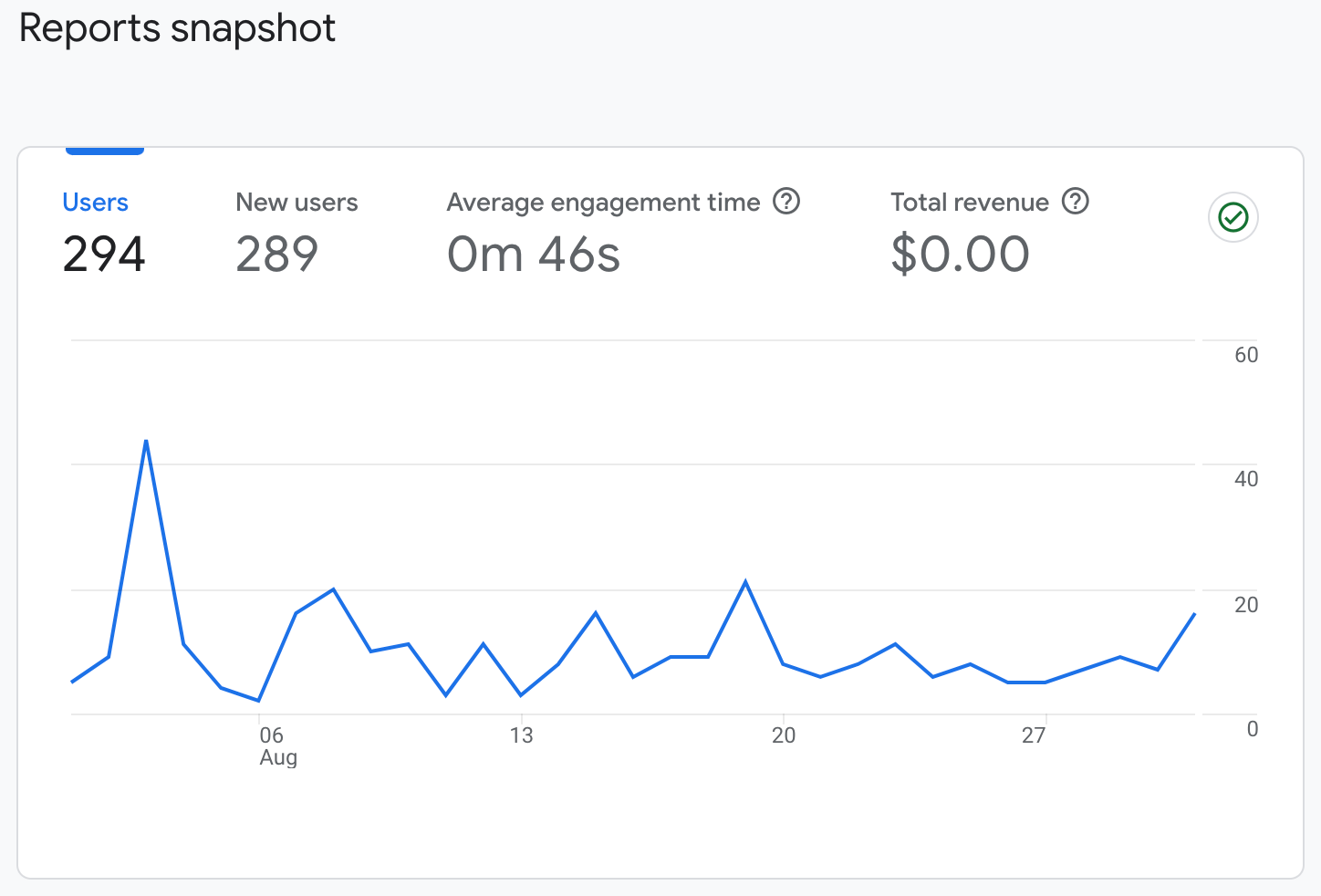Click the final data point at the chart's right end
Screen dimensions: 1321x896
tap(1194, 614)
